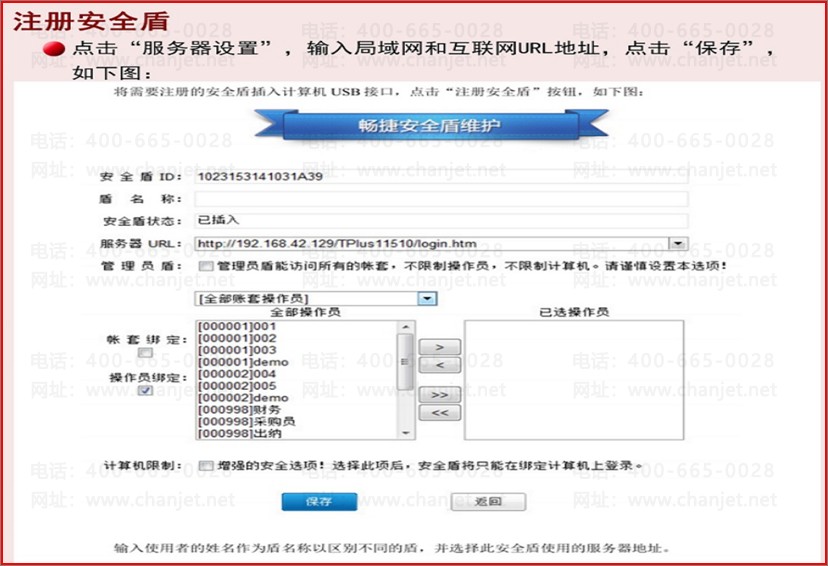Add all operators with >> button
Viewport: 828px width, 566px height.
tap(439, 394)
